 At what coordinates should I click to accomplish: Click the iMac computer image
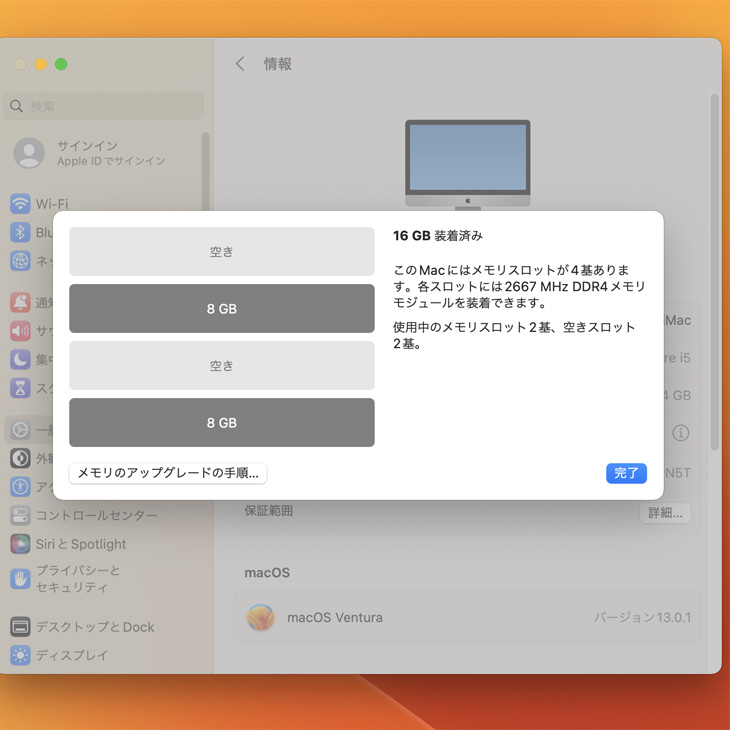tap(467, 165)
